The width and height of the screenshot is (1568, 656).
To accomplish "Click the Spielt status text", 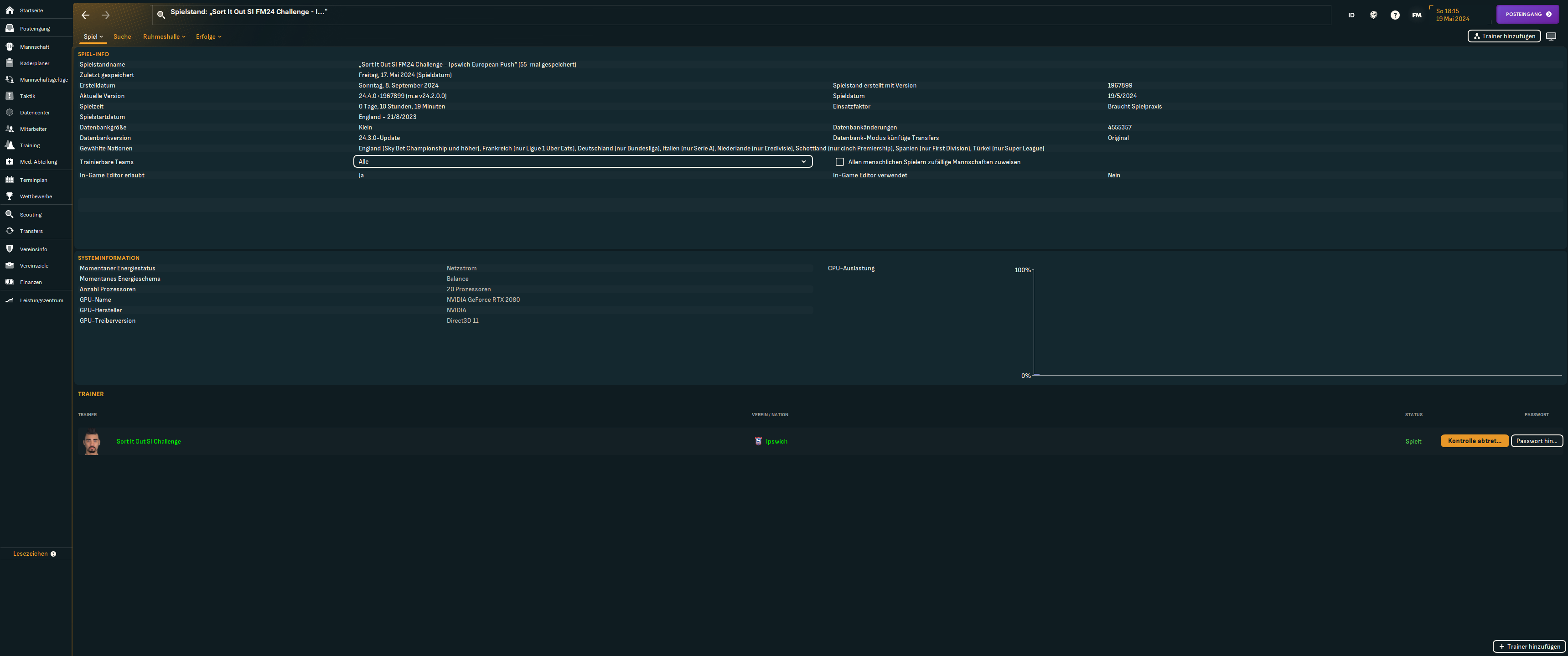I will (1413, 442).
